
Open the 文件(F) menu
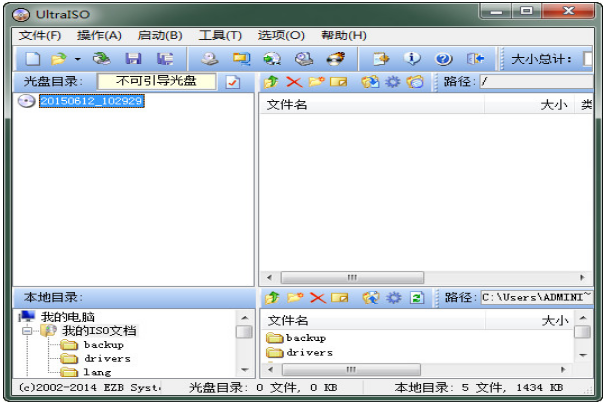tap(40, 36)
